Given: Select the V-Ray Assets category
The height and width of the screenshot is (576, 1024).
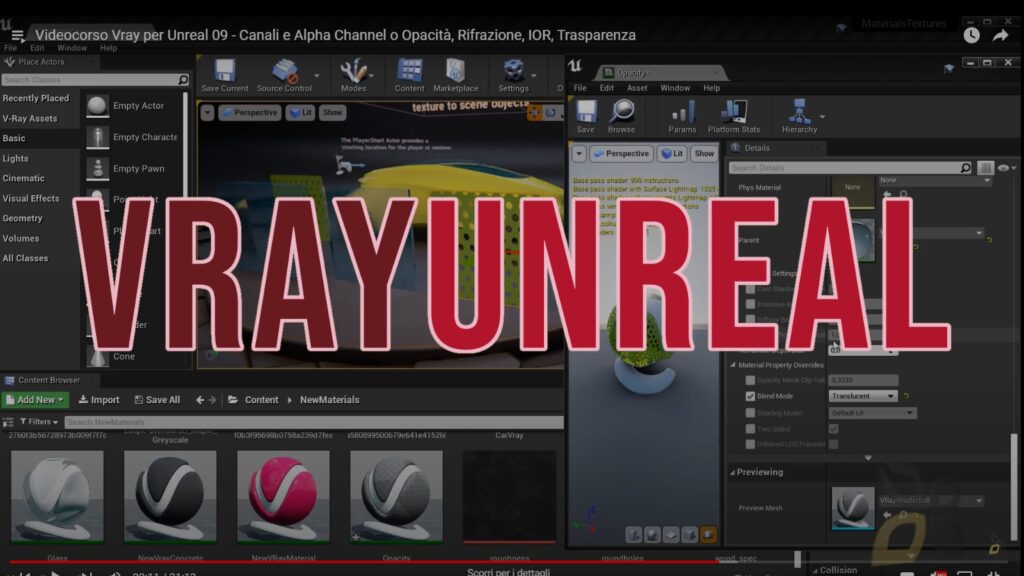Looking at the screenshot, I should pos(30,119).
